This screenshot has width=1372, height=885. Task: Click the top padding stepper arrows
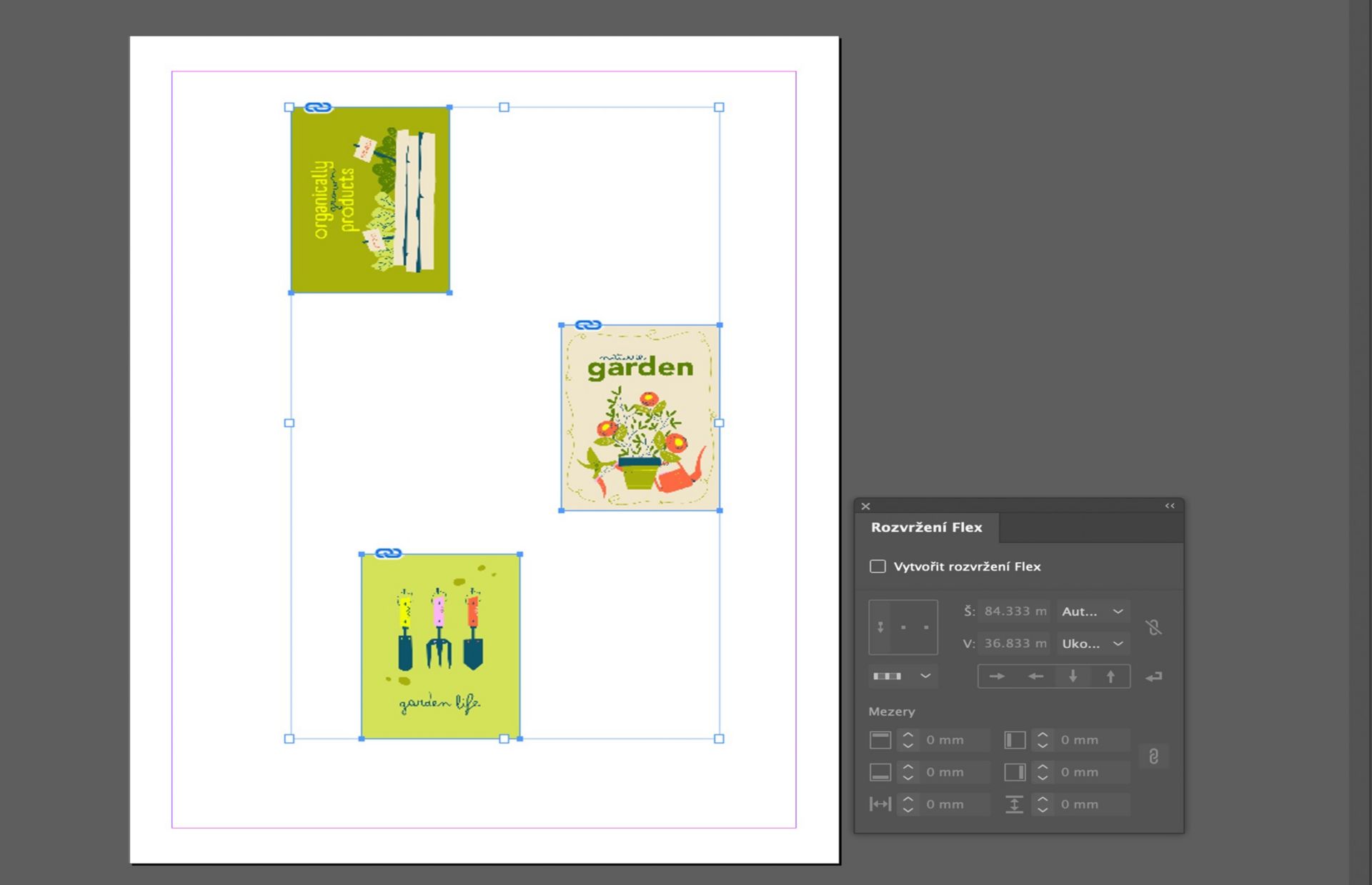(x=908, y=740)
